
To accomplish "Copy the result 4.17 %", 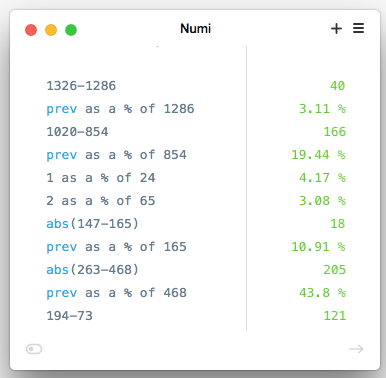I will [x=322, y=178].
